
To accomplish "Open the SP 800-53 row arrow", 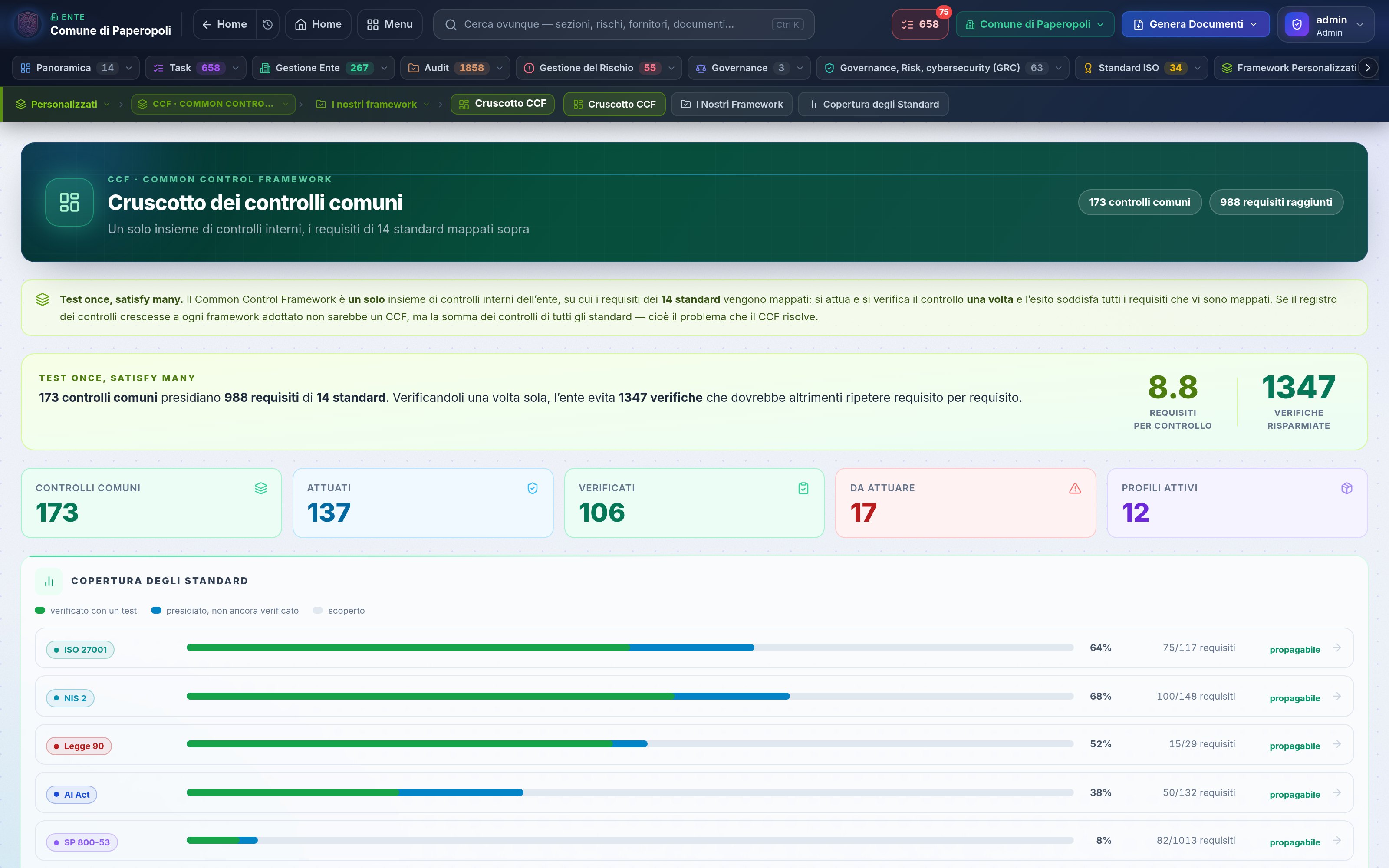I will (x=1337, y=841).
